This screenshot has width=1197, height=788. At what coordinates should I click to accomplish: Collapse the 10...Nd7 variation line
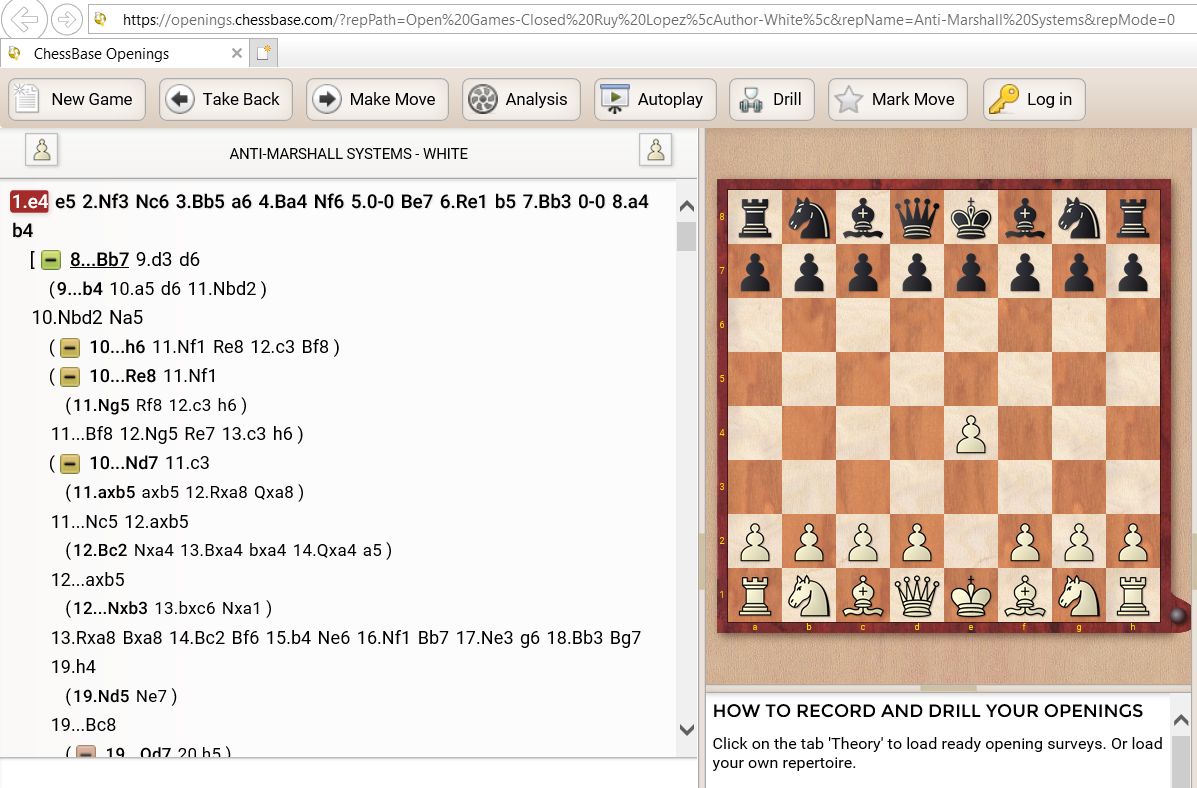[x=70, y=463]
